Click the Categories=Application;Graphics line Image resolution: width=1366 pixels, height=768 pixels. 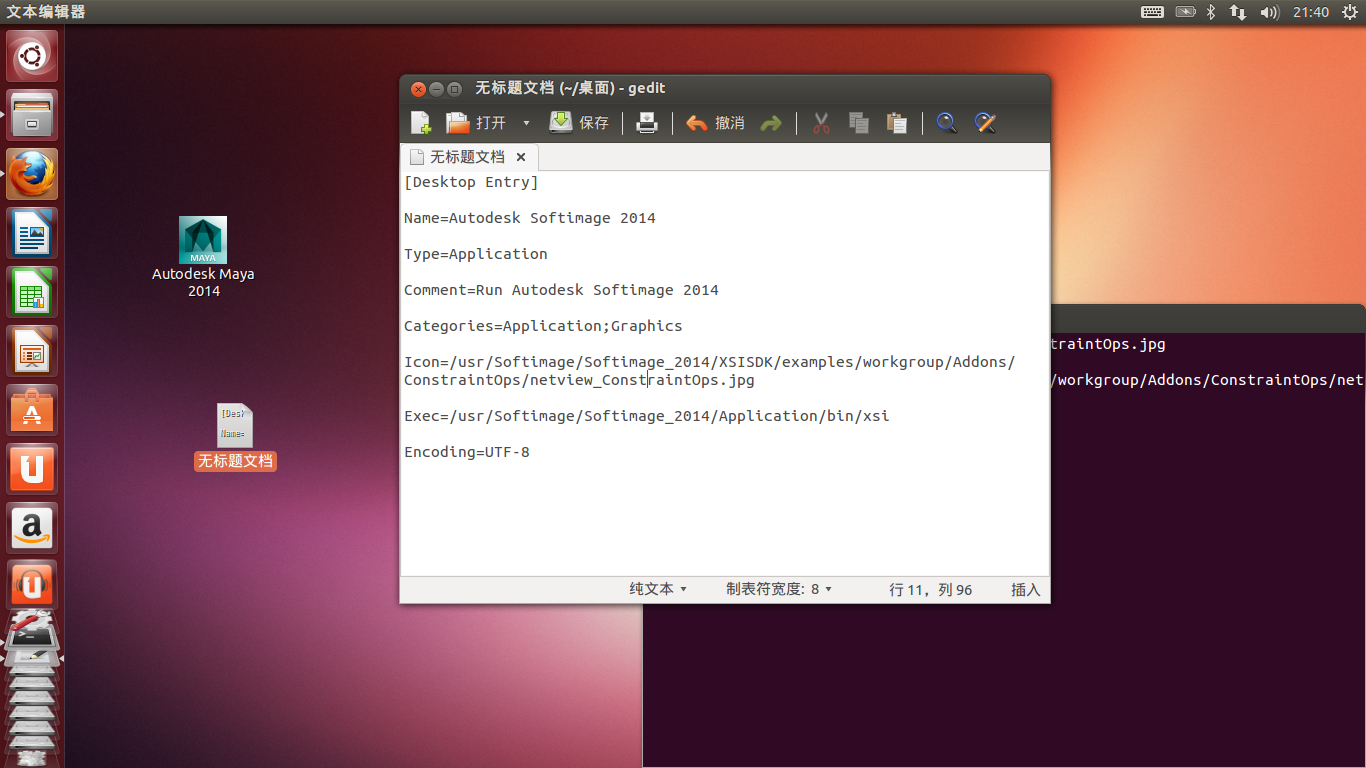point(543,326)
